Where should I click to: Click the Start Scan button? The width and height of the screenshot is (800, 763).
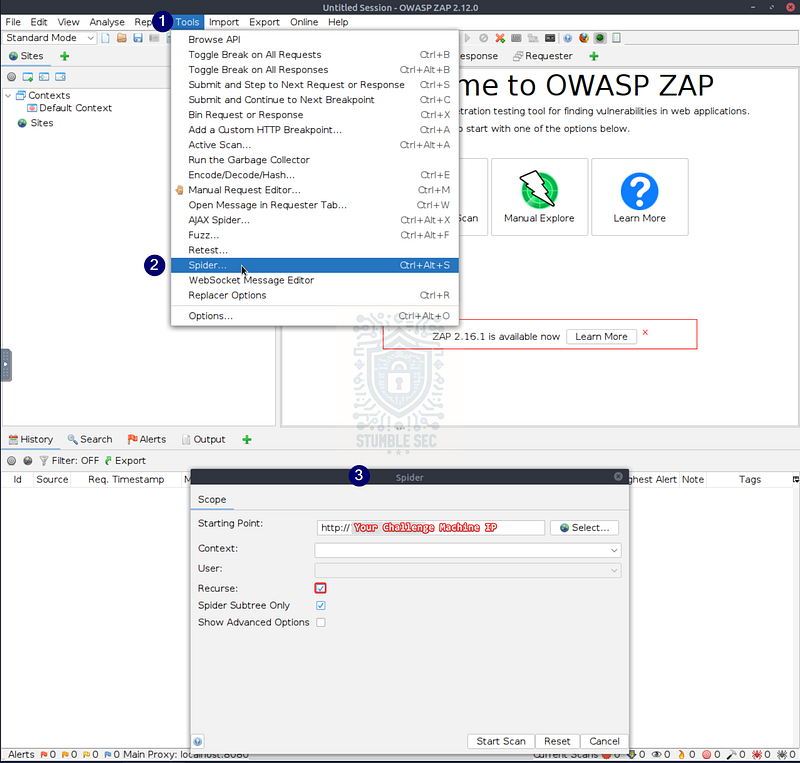(501, 741)
